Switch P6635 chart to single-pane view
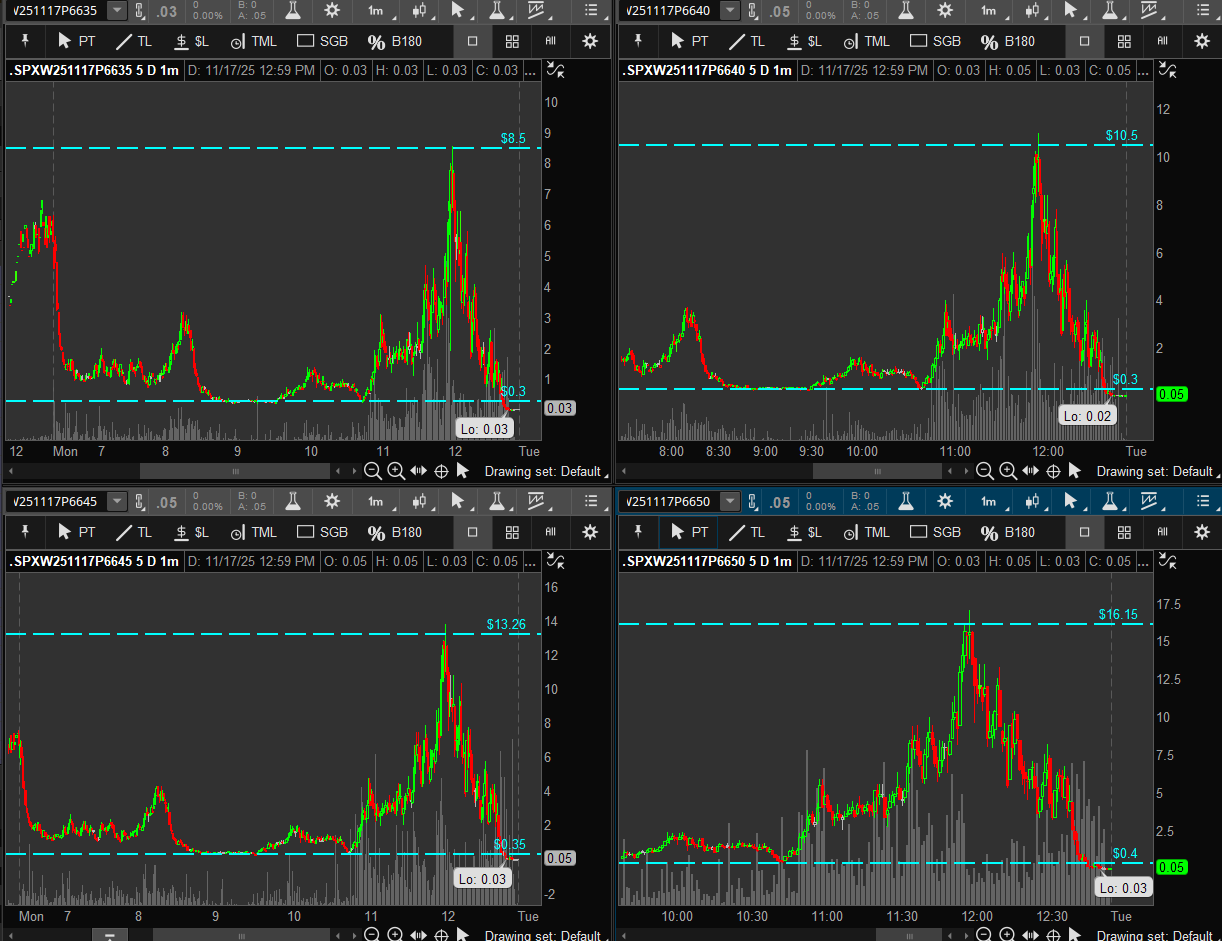Screen dimensions: 1222x941 click(473, 41)
